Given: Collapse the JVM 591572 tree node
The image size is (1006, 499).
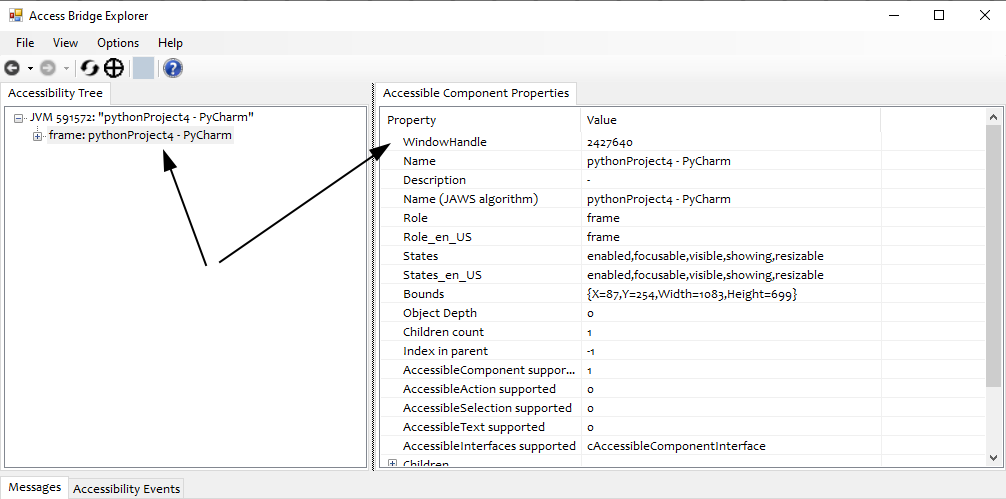Looking at the screenshot, I should click(19, 118).
